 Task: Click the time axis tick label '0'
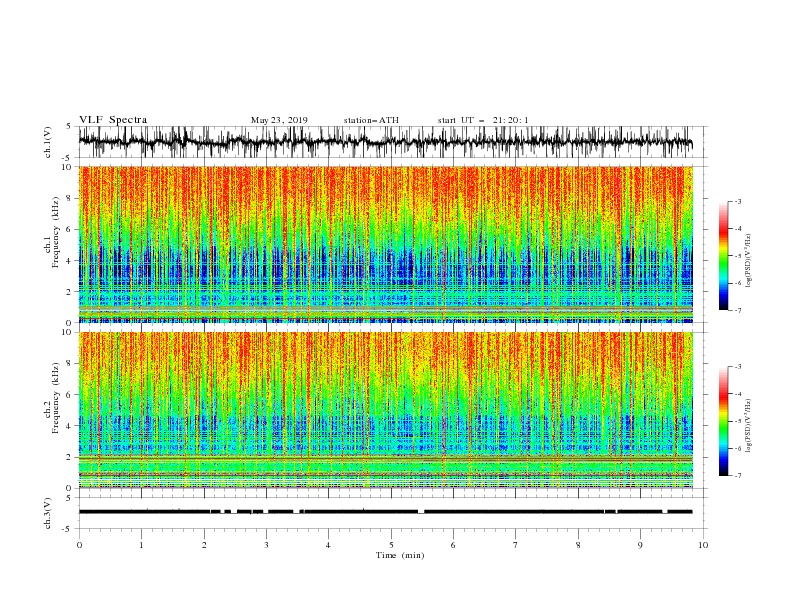tap(79, 545)
